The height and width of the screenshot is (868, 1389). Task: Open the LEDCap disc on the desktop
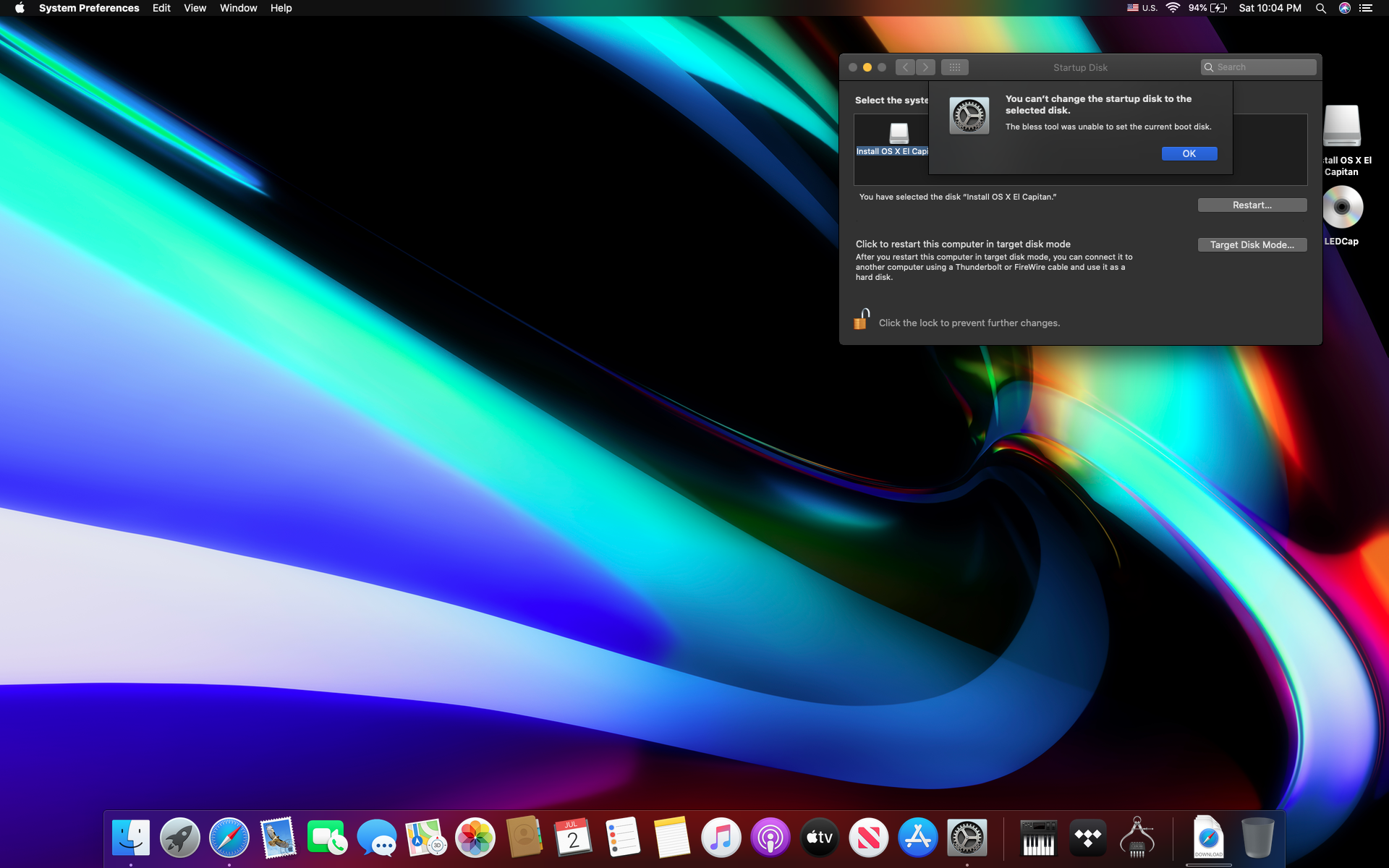coord(1342,208)
